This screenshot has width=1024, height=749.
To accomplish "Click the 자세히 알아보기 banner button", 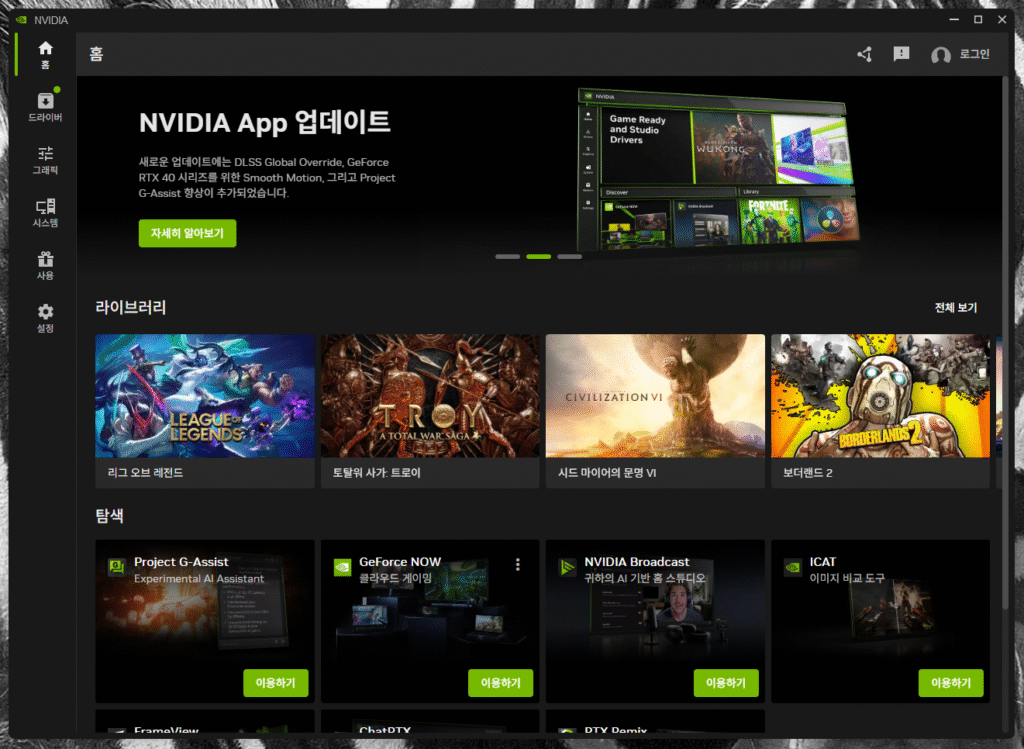I will 187,233.
